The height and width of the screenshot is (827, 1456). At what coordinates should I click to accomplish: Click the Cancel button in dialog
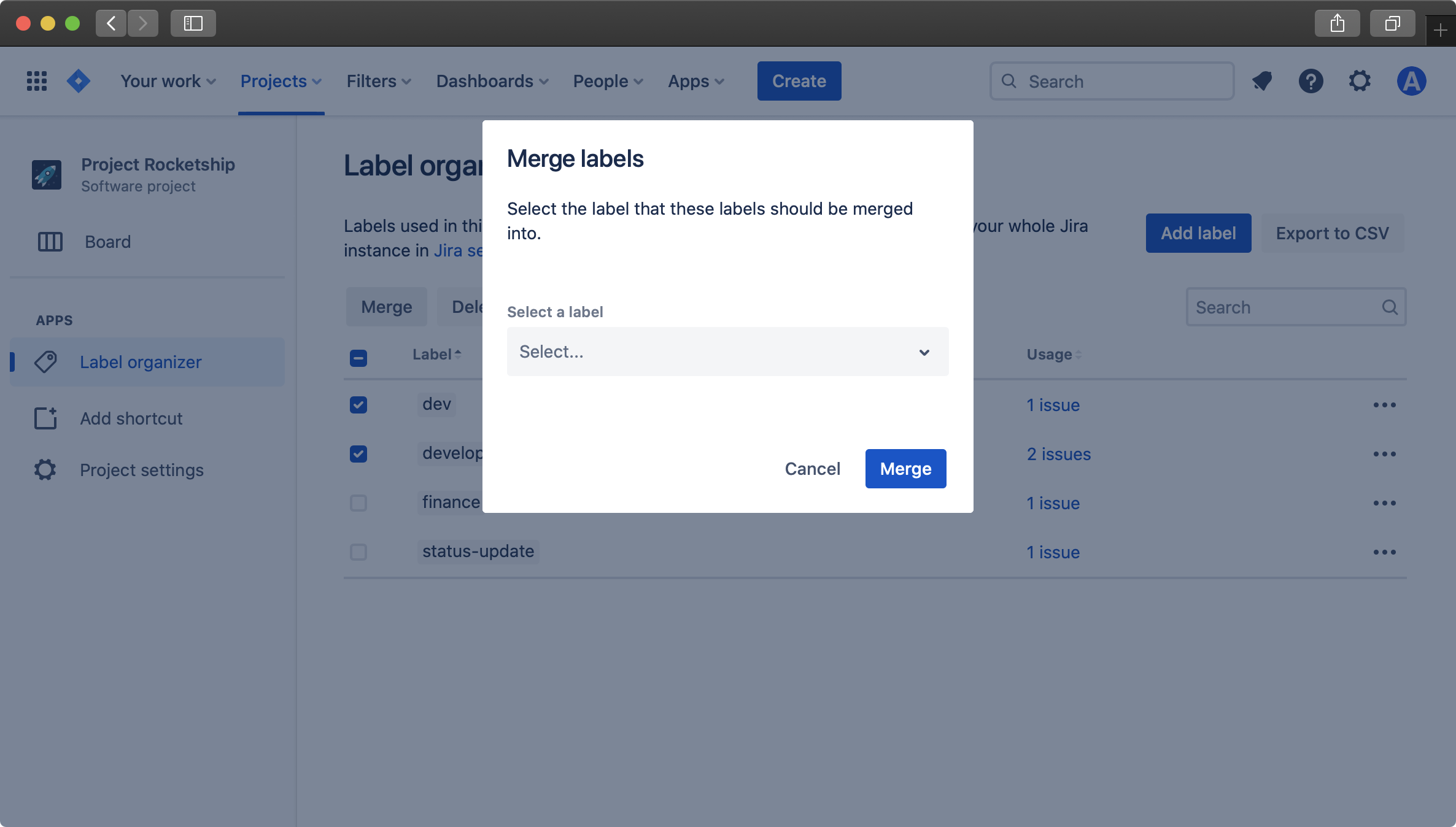tap(812, 468)
